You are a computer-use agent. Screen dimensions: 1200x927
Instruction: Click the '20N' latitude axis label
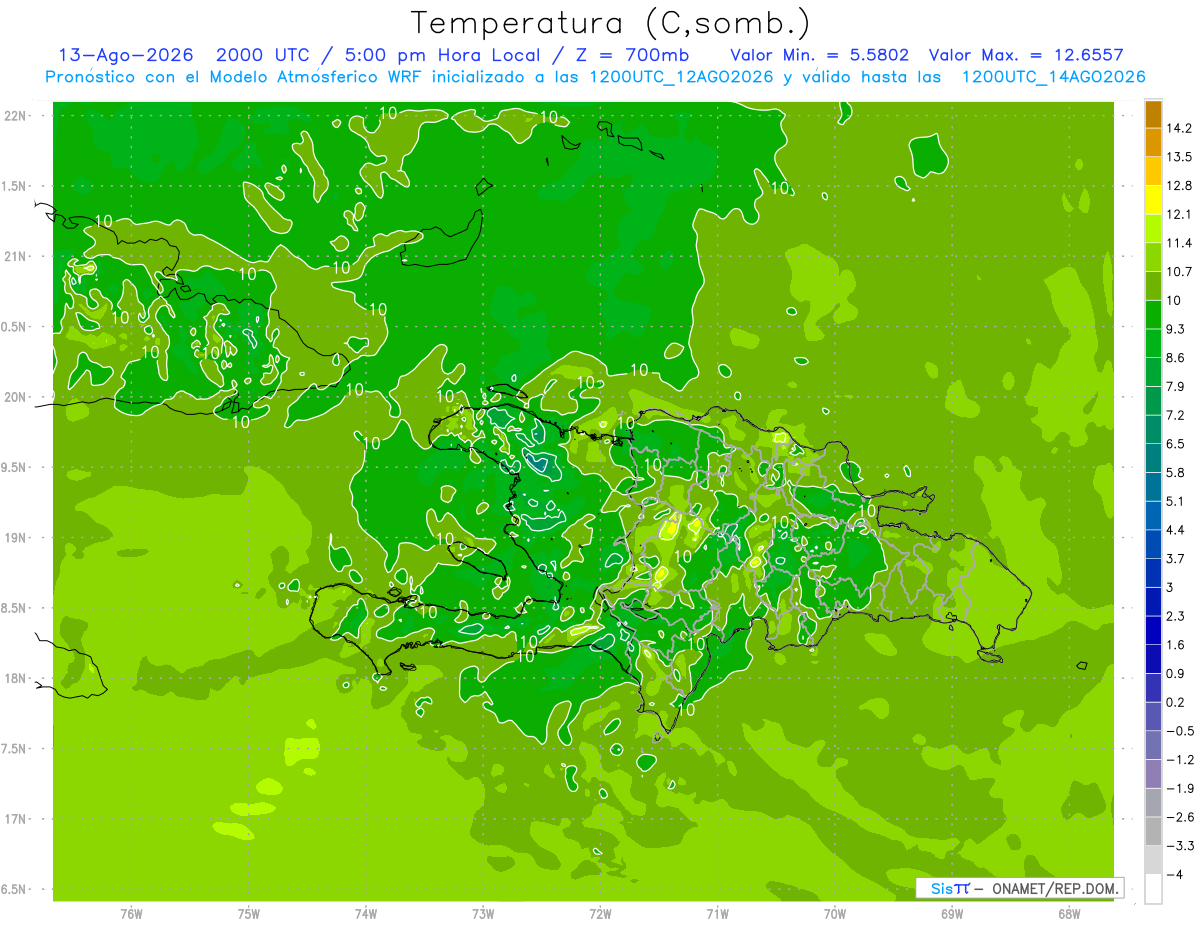pyautogui.click(x=15, y=397)
